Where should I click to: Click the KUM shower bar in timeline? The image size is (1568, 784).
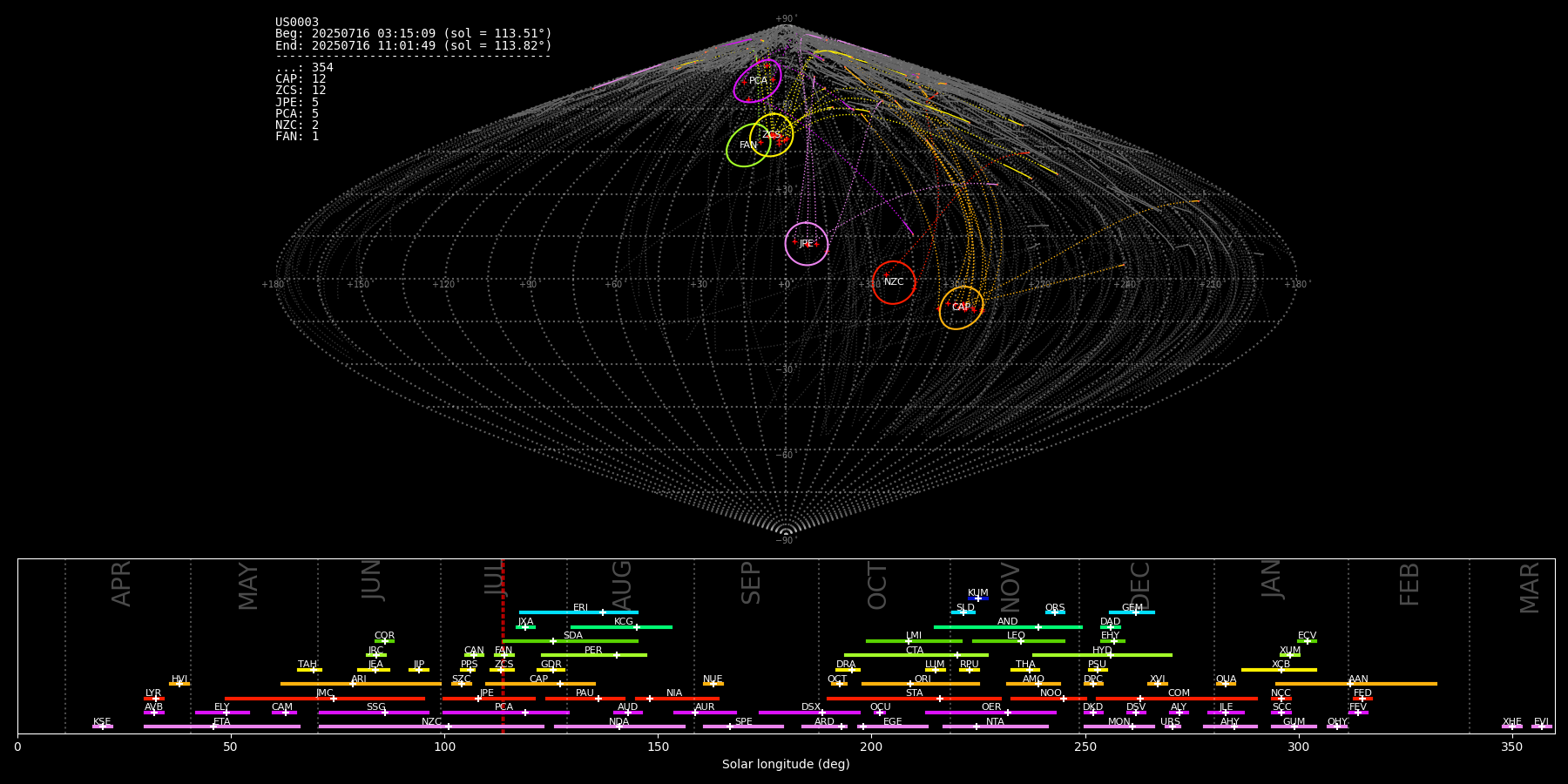(x=978, y=598)
